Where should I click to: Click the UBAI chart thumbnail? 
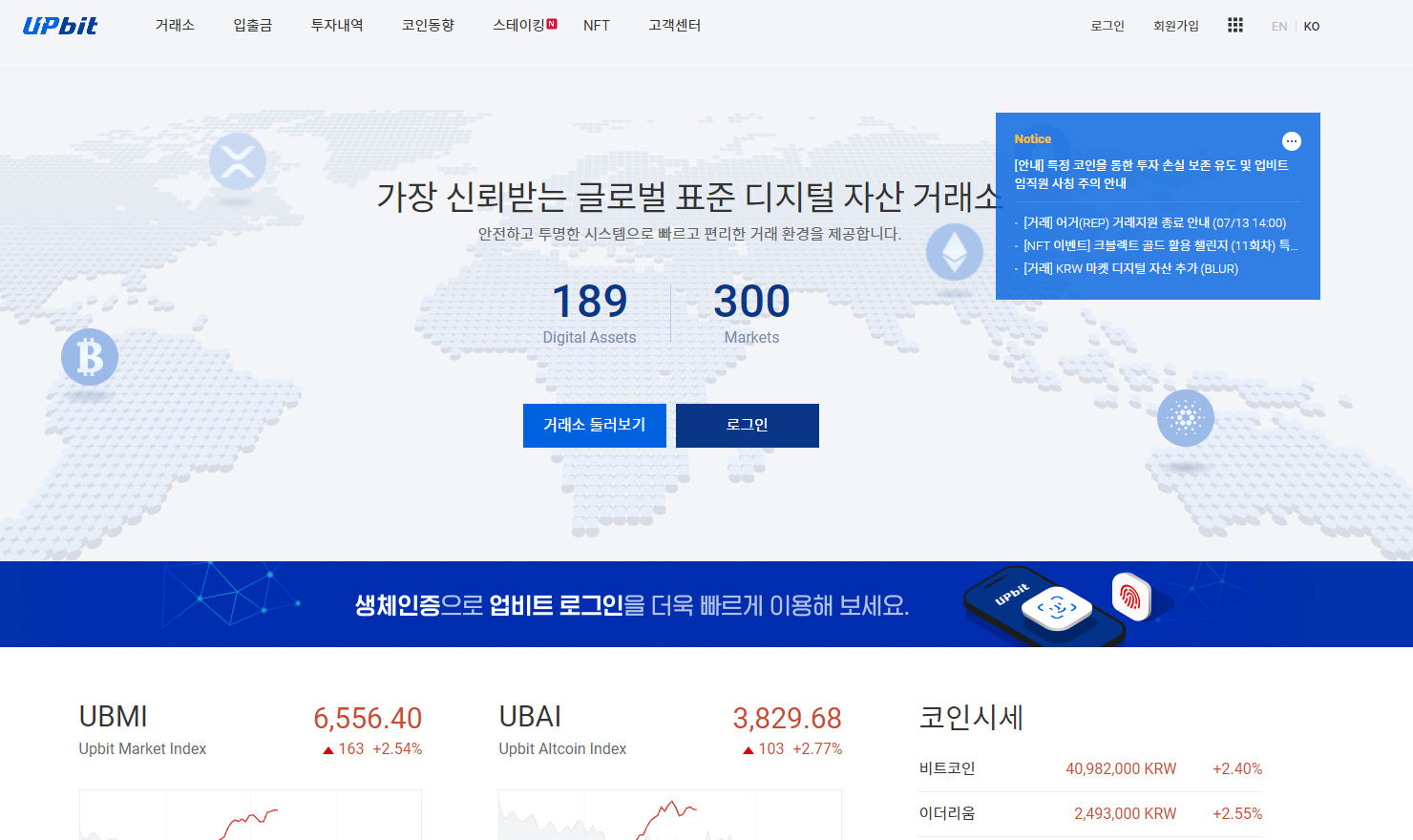click(x=670, y=814)
